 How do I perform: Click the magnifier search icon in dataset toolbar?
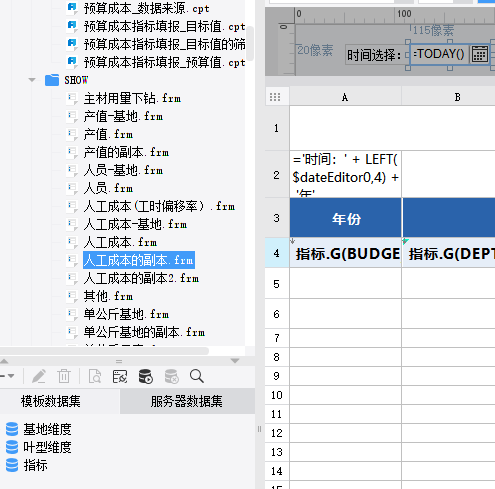tap(197, 376)
